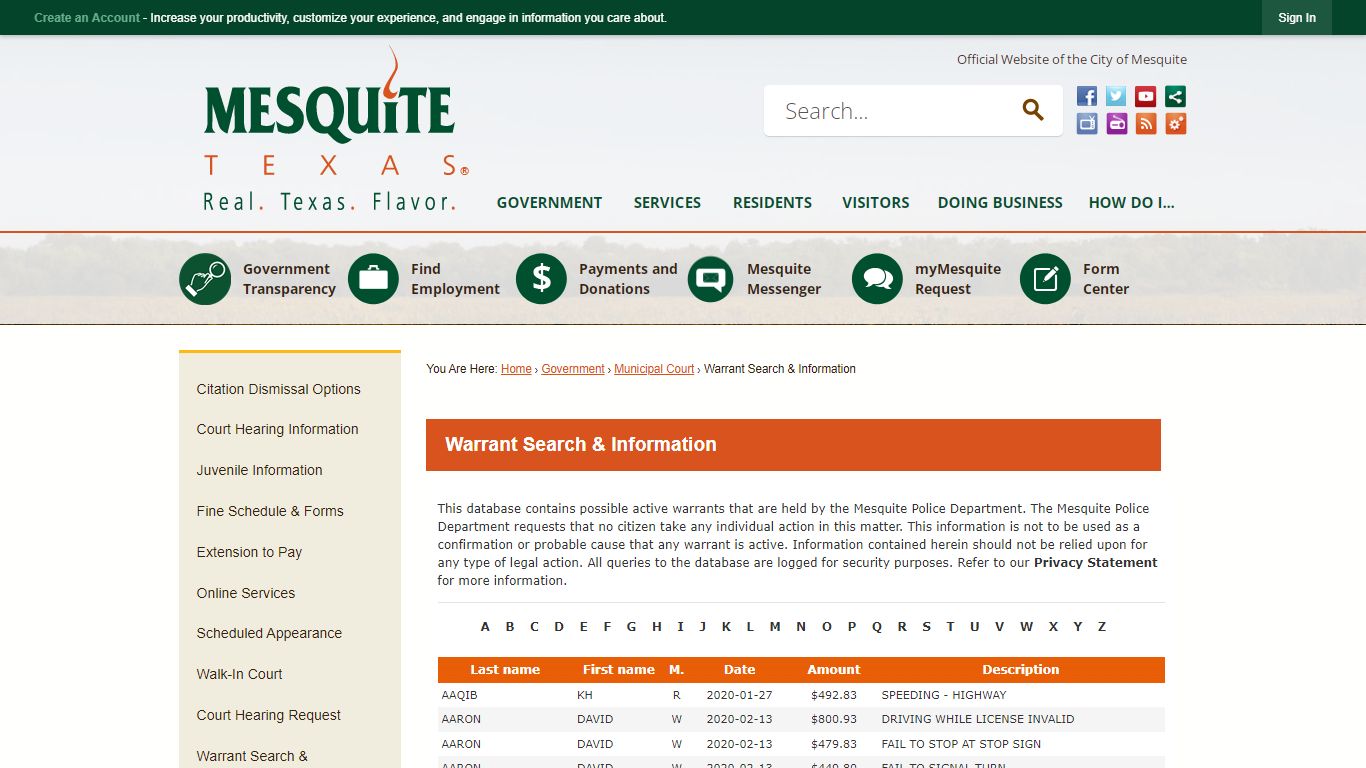Click the Description column header
1366x768 pixels.
tap(1020, 670)
